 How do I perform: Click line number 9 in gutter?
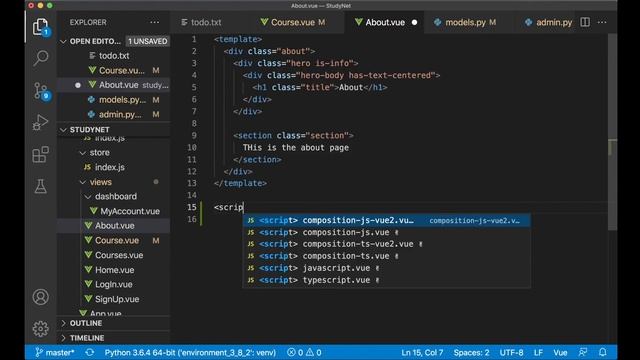click(x=194, y=136)
